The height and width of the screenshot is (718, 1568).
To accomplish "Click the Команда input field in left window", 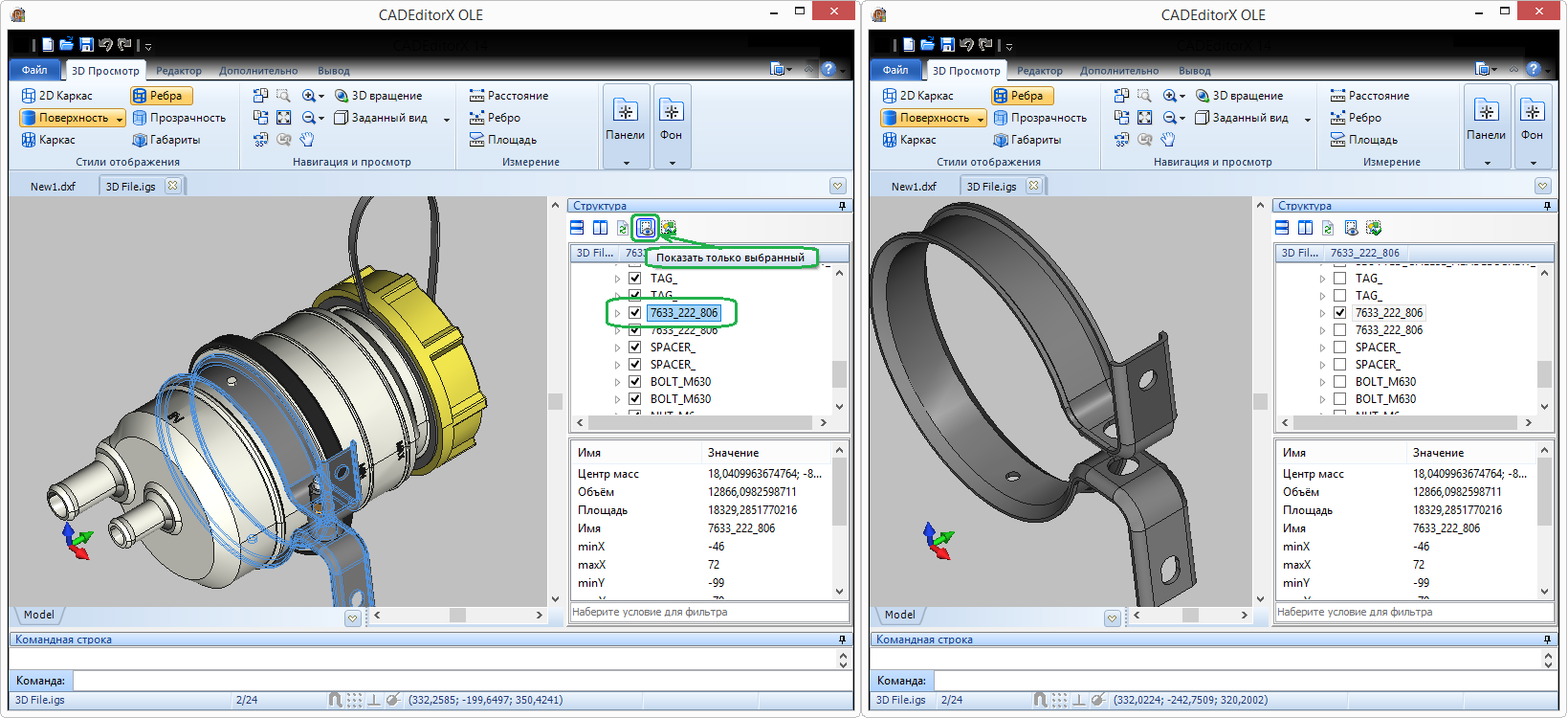I will click(x=459, y=681).
